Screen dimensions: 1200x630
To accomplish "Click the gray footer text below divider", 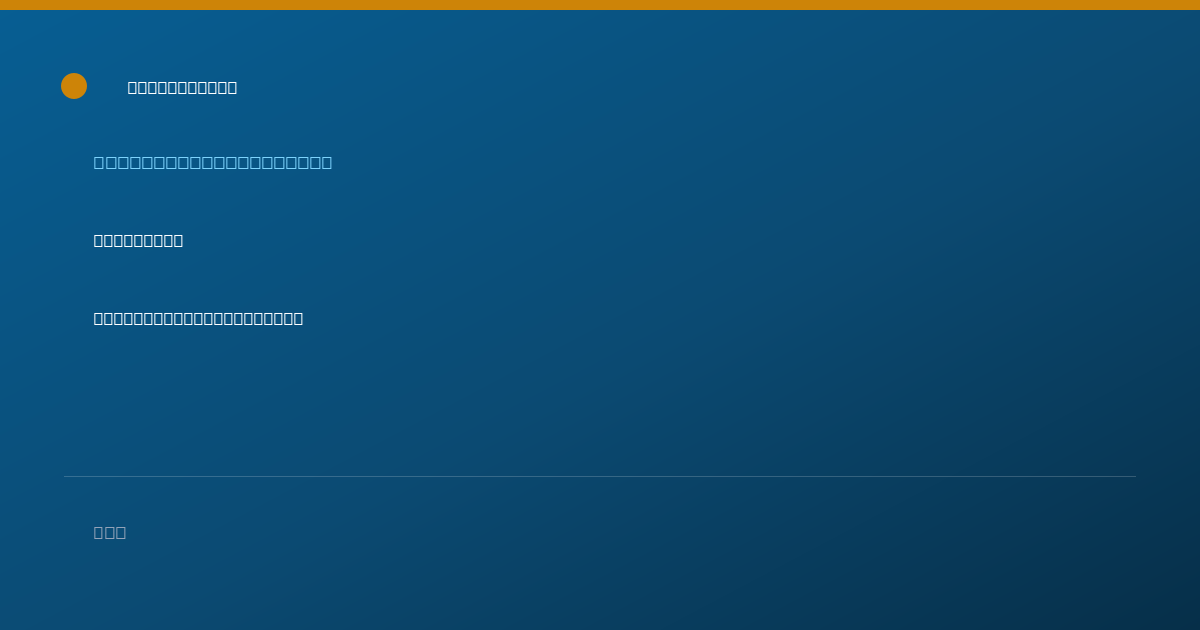I will click(x=110, y=532).
